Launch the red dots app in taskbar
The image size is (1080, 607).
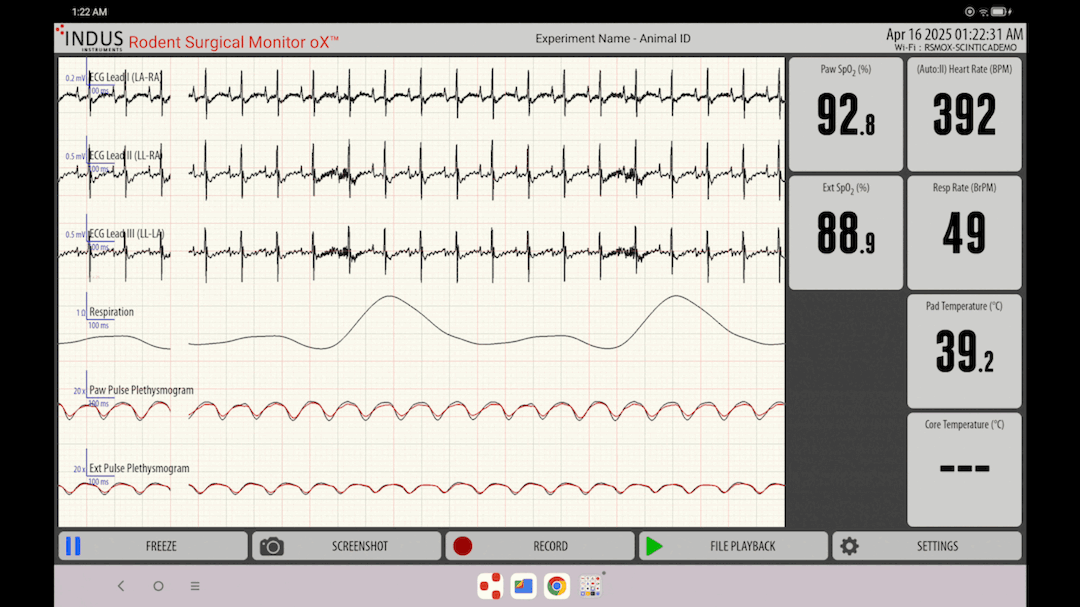click(490, 586)
